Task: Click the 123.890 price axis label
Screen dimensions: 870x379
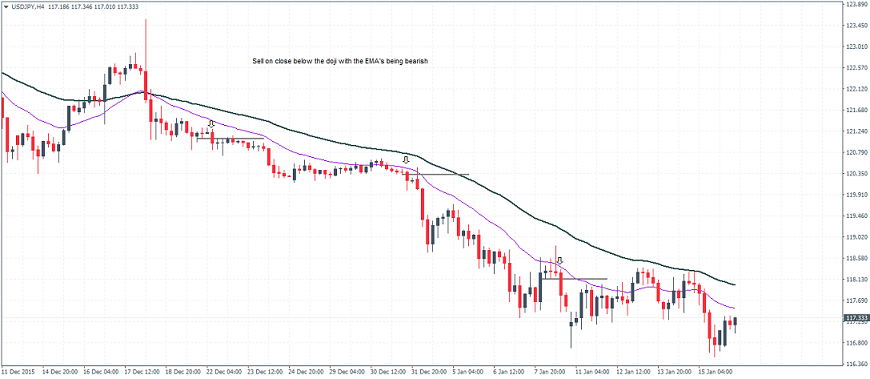Action: (858, 4)
